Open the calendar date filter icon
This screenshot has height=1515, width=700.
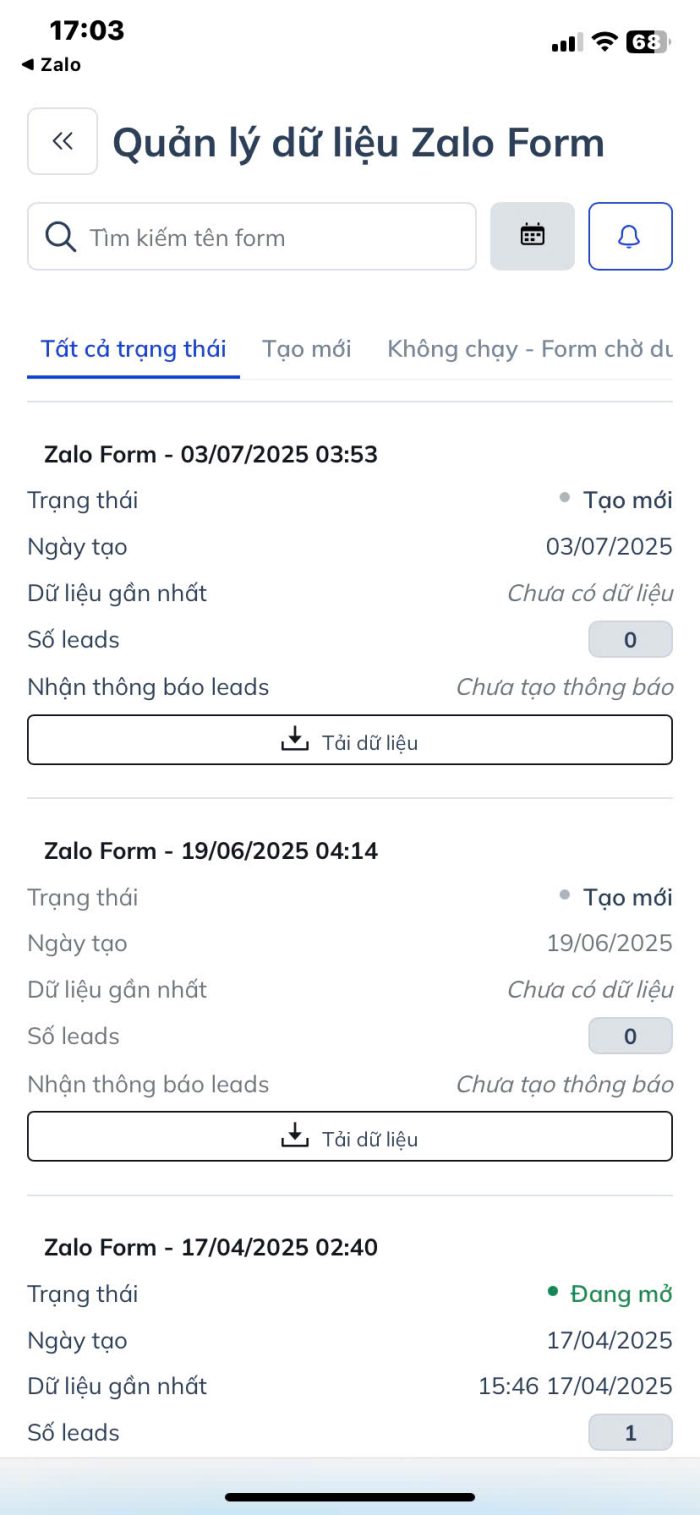[532, 236]
